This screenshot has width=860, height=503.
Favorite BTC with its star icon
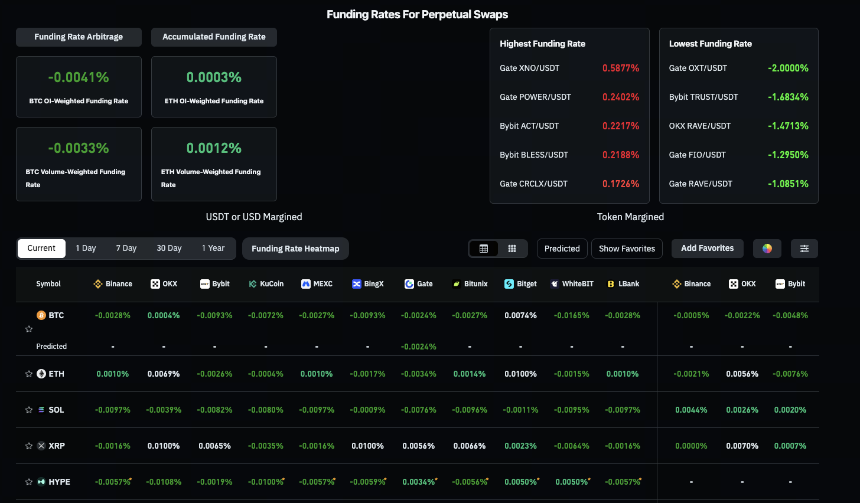tap(29, 329)
